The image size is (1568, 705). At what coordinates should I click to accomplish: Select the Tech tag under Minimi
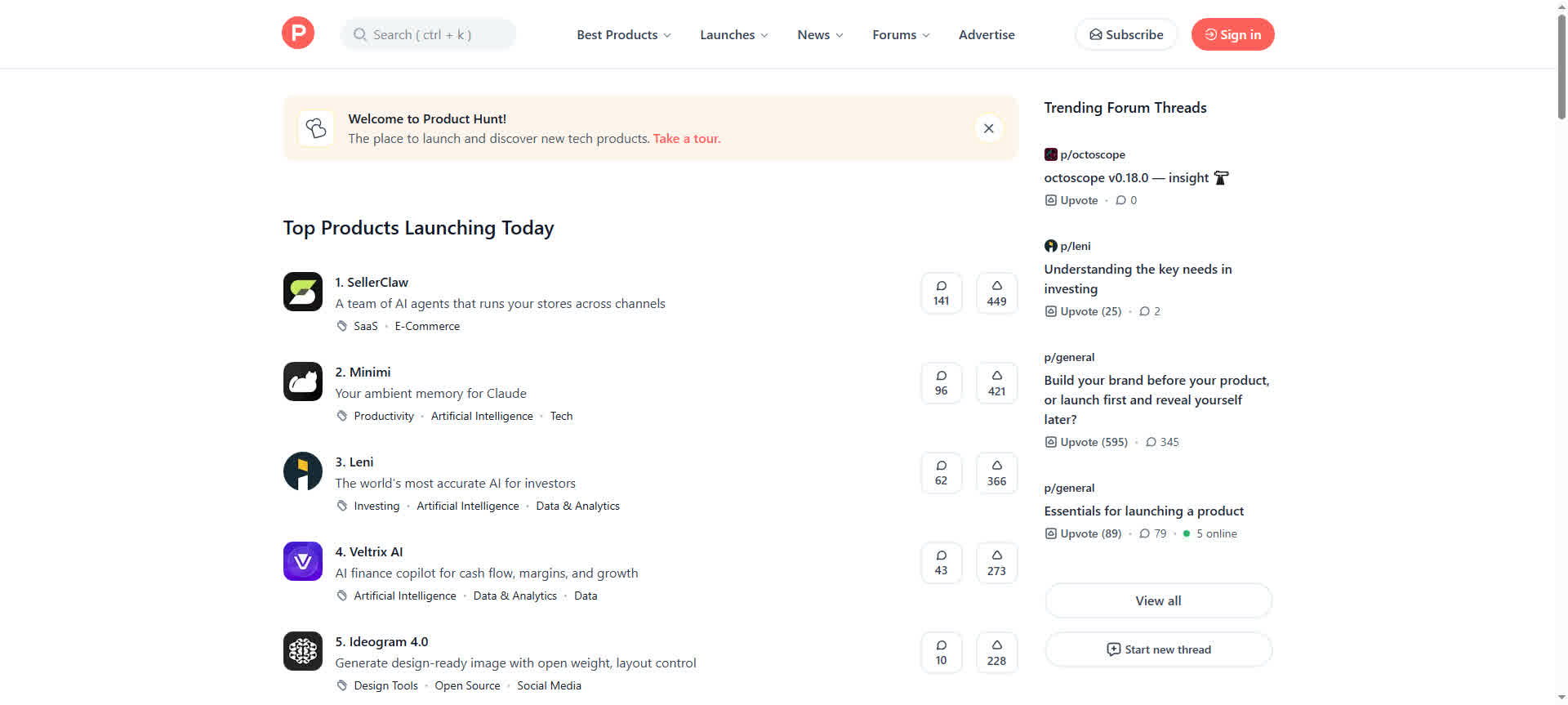pos(561,416)
